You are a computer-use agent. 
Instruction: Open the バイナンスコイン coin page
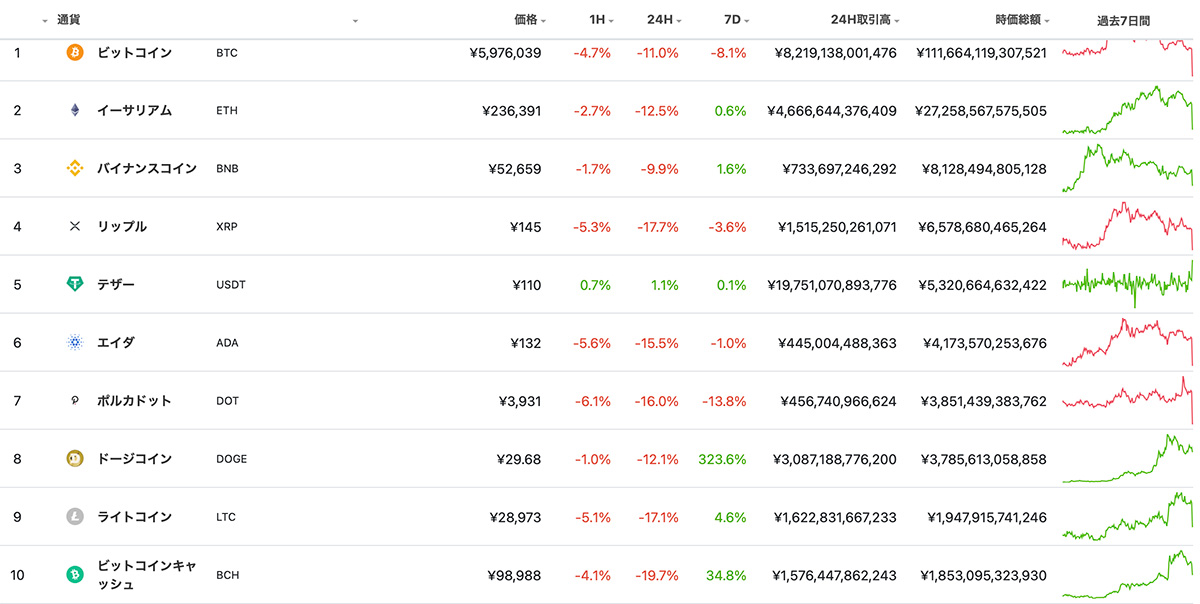pos(147,168)
